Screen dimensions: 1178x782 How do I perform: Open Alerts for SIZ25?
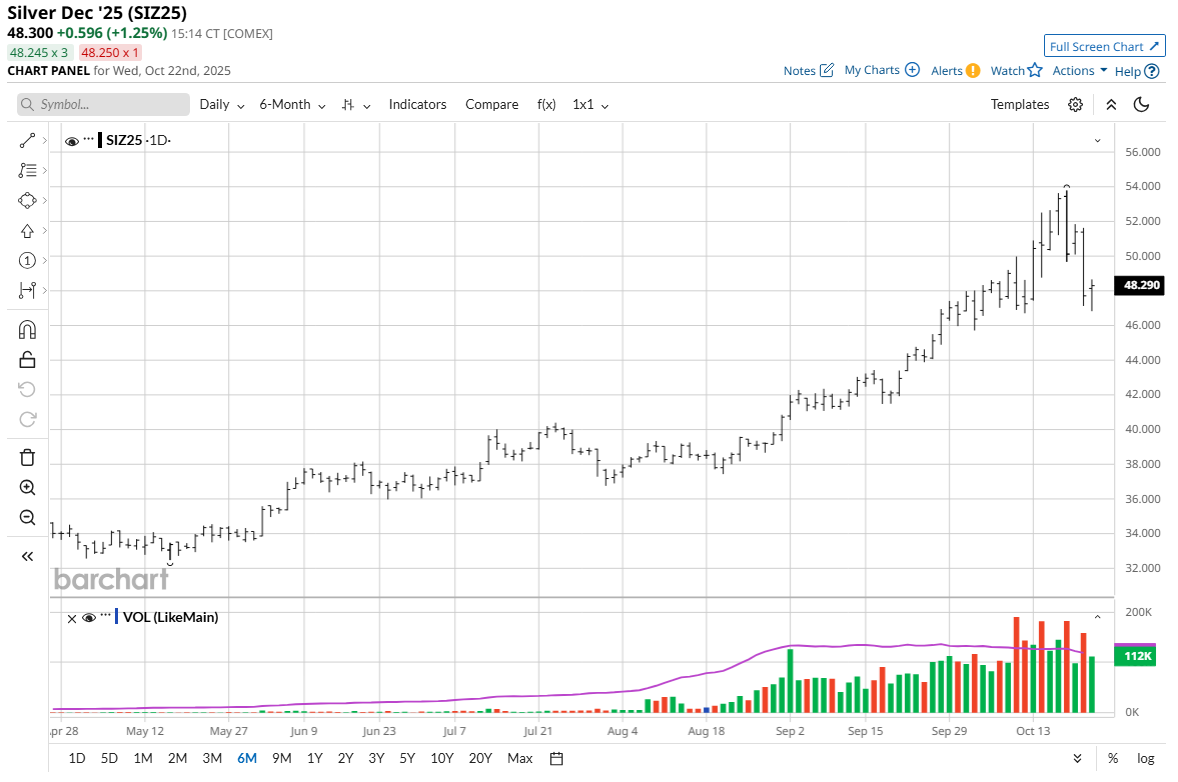(956, 71)
